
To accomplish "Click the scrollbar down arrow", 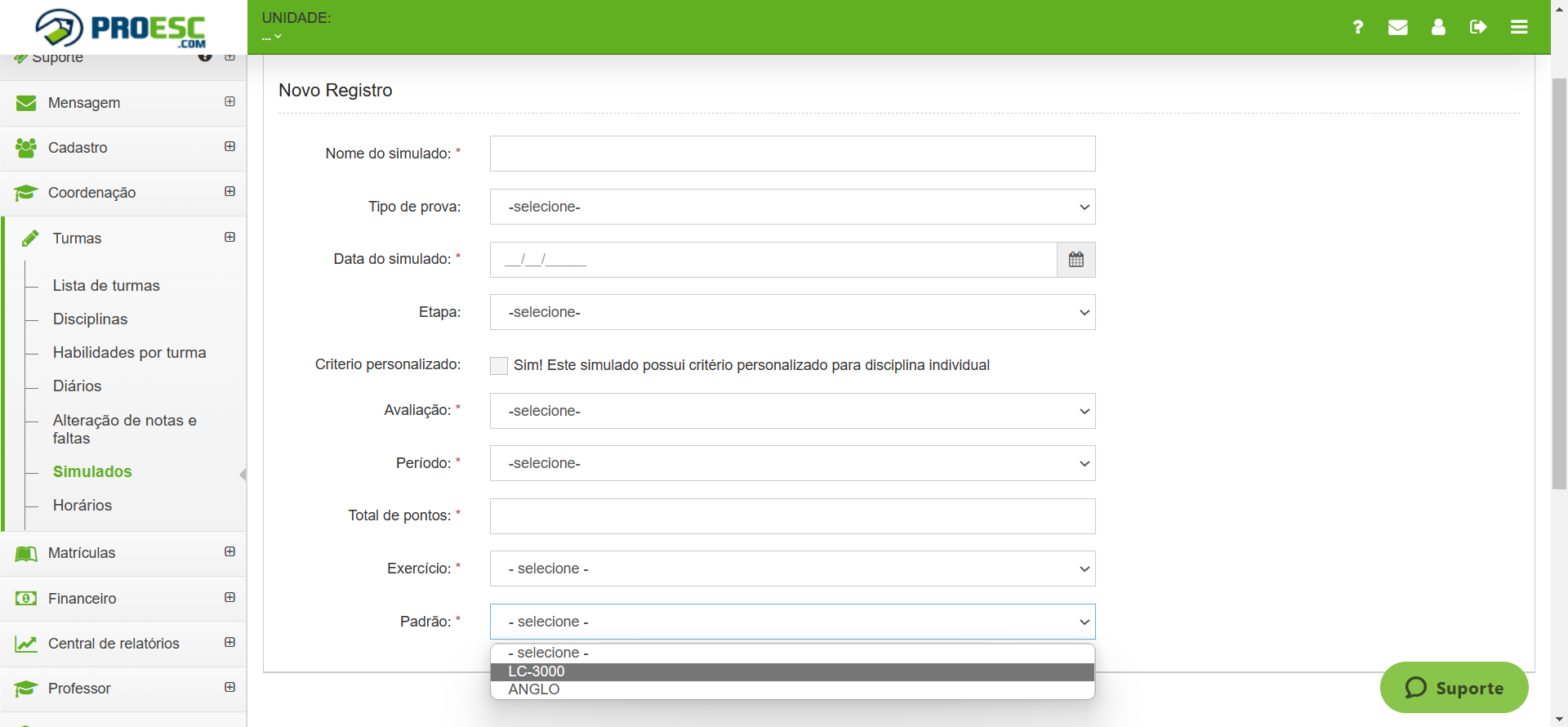I will [x=1559, y=720].
